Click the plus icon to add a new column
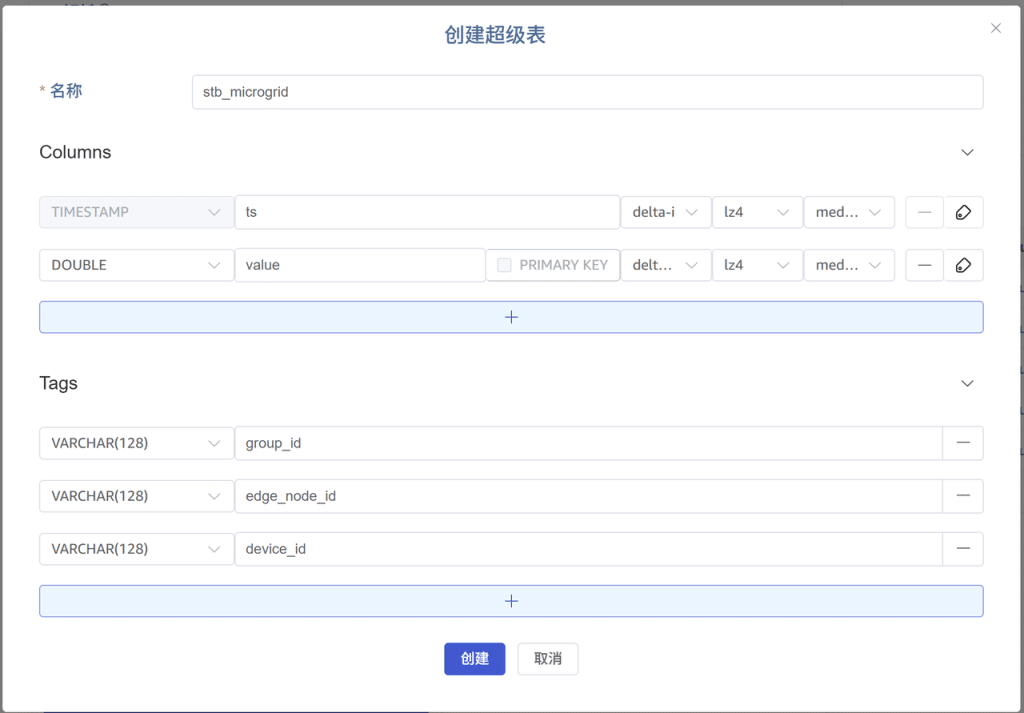This screenshot has width=1024, height=713. (x=511, y=316)
